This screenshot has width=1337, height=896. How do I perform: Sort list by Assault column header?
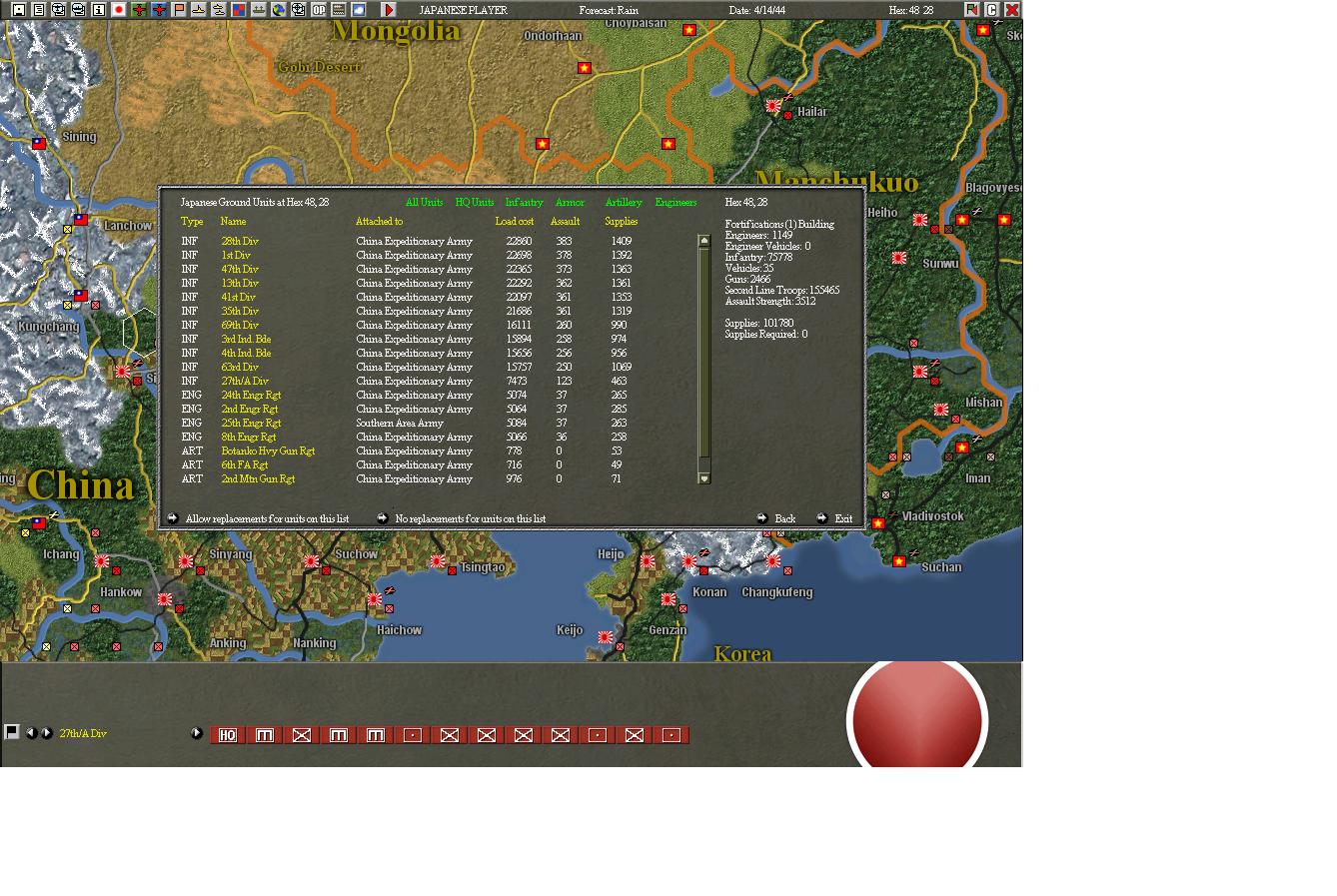click(565, 222)
